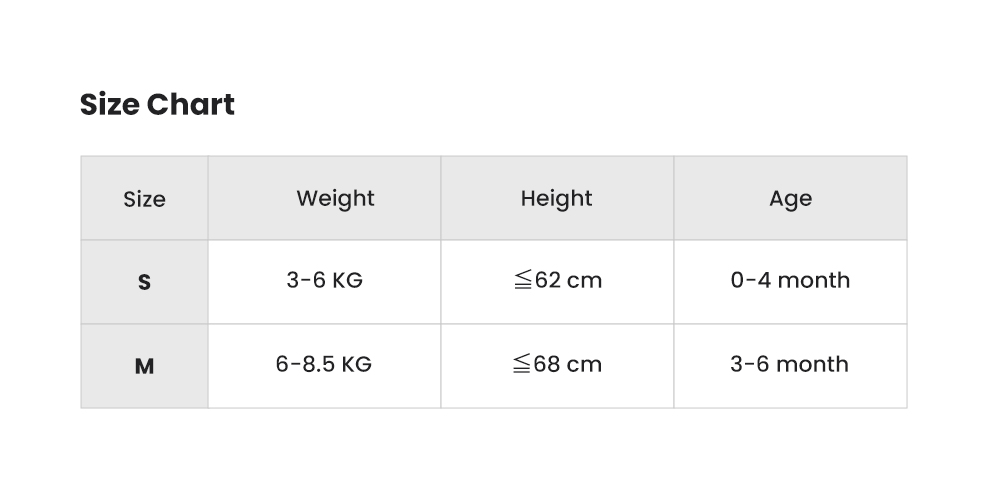The height and width of the screenshot is (500, 1000).
Task: Click the word Size in the heading
Action: 110,104
